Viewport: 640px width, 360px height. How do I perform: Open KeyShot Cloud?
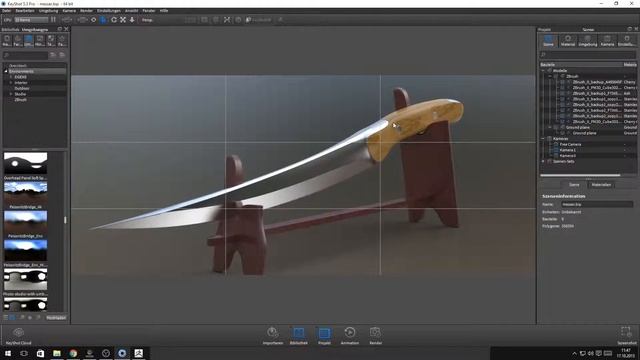pyautogui.click(x=18, y=336)
